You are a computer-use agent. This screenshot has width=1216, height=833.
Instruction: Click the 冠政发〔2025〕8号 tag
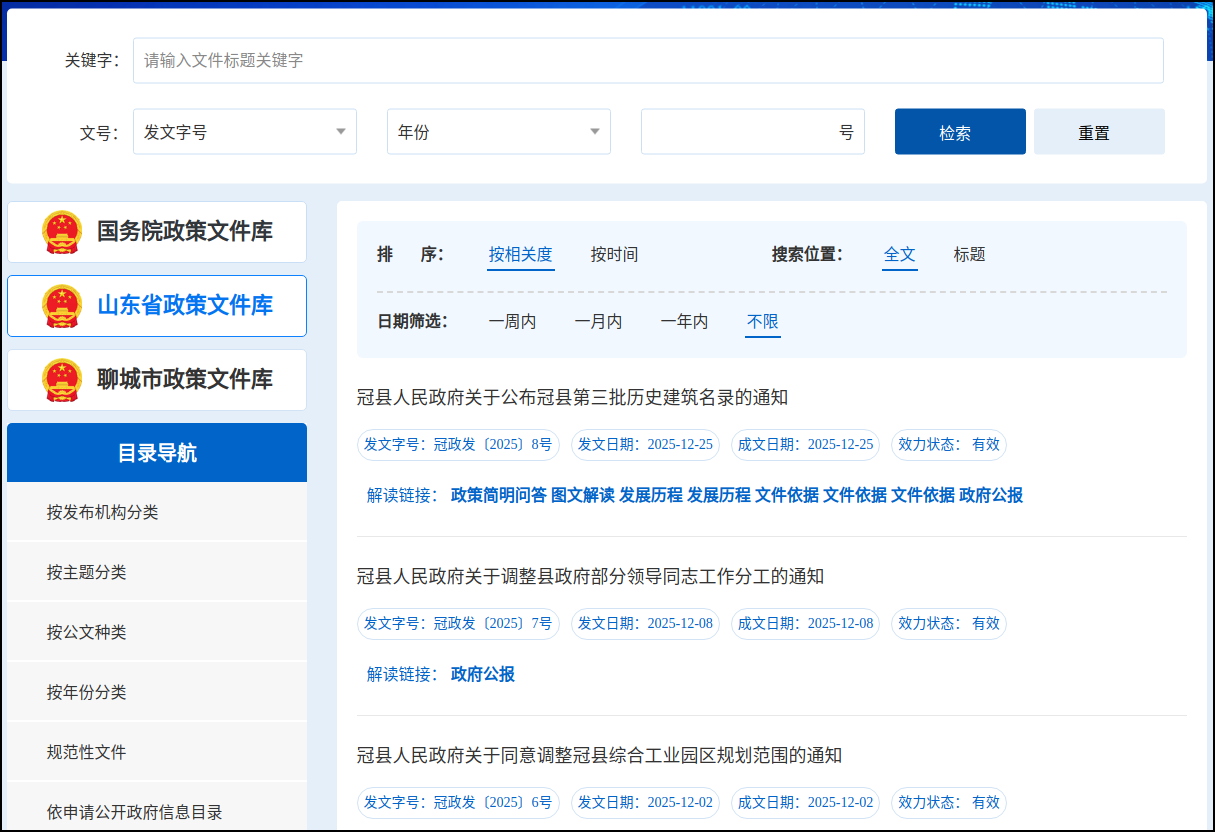tap(458, 445)
